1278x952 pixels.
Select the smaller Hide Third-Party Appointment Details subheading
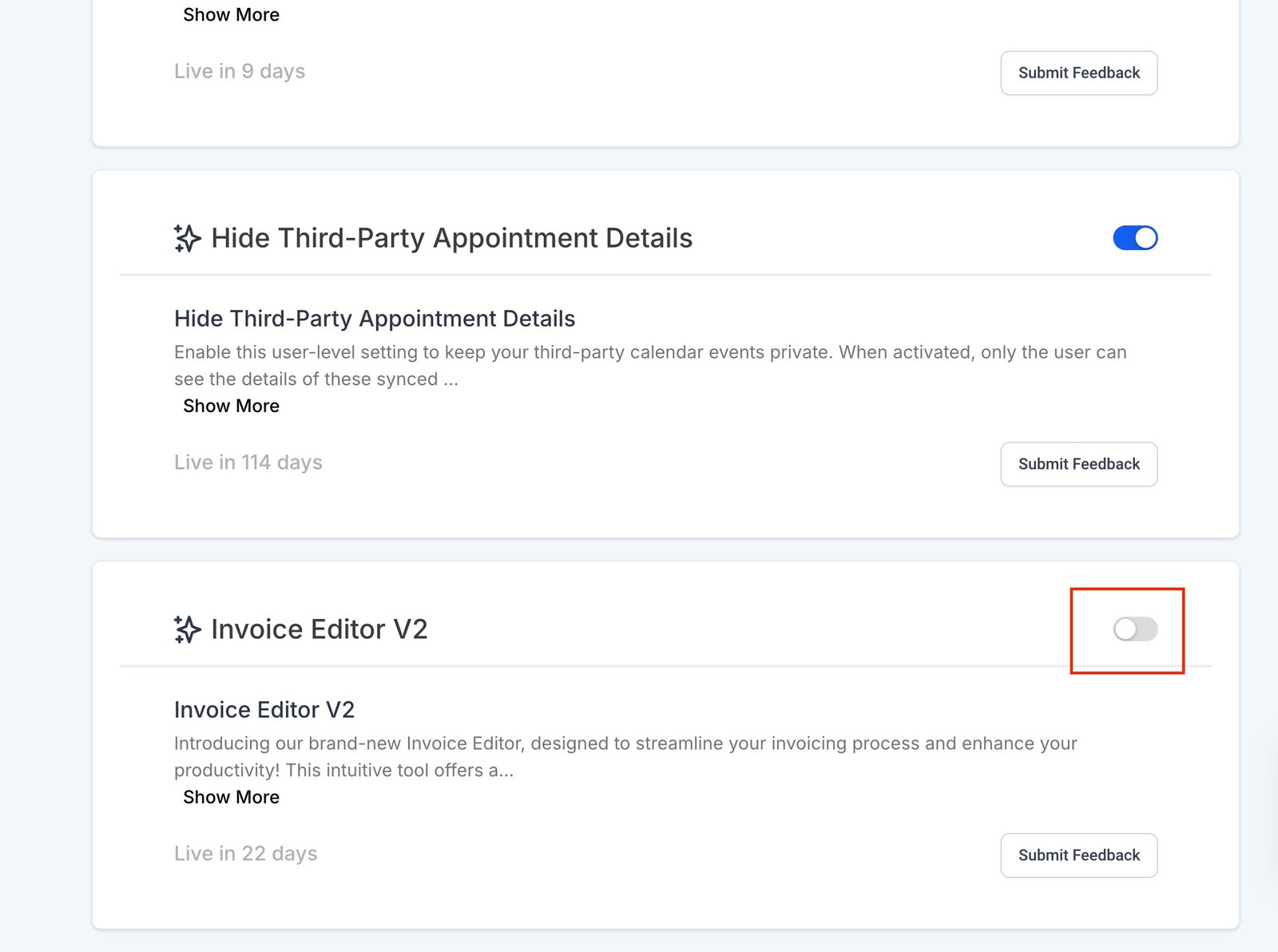click(x=374, y=319)
